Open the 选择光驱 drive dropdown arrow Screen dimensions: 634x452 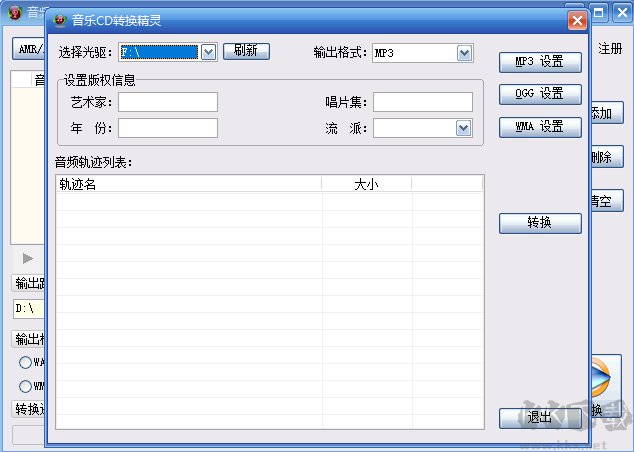coord(209,52)
